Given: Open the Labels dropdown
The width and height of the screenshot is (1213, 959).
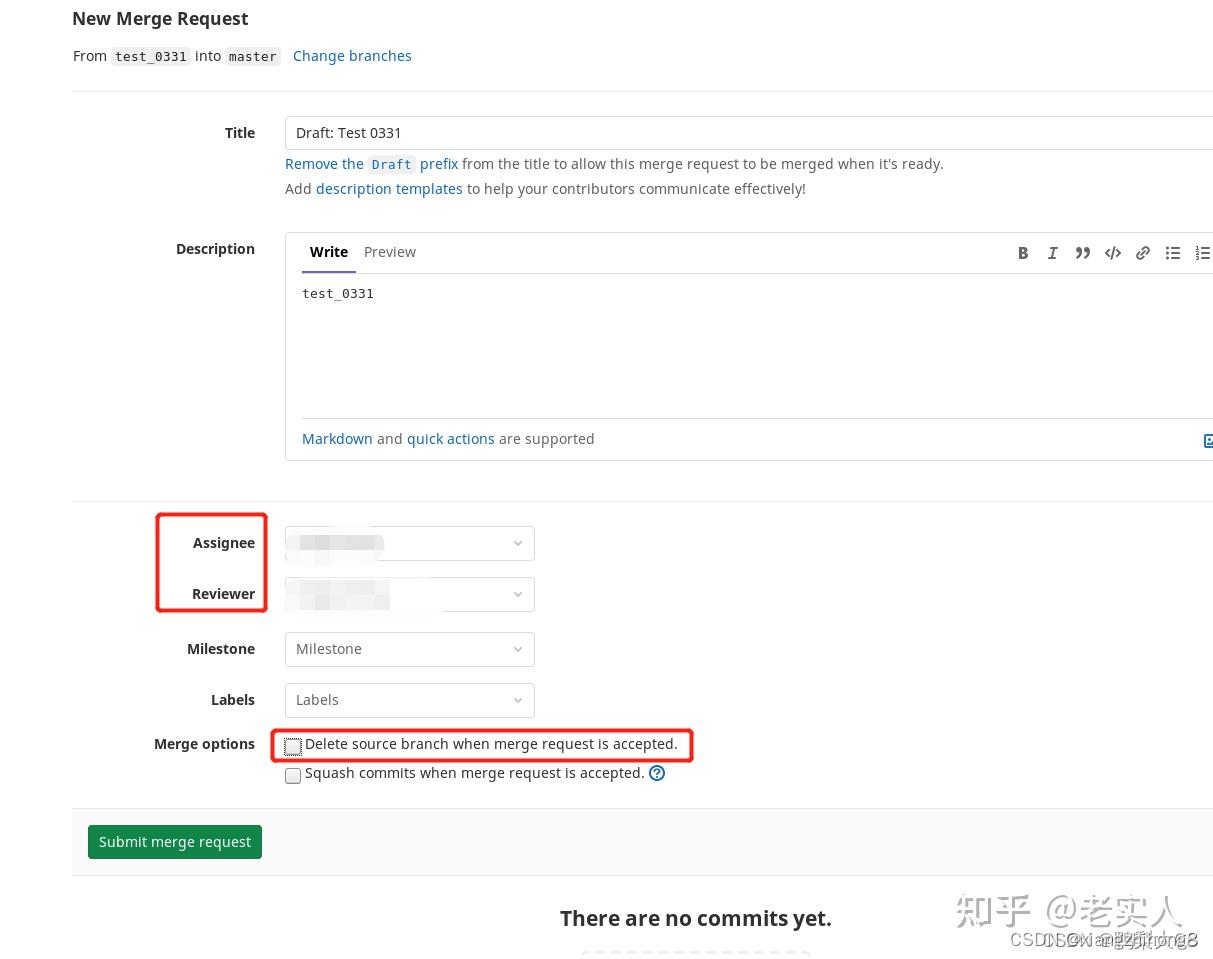Looking at the screenshot, I should click(x=410, y=700).
